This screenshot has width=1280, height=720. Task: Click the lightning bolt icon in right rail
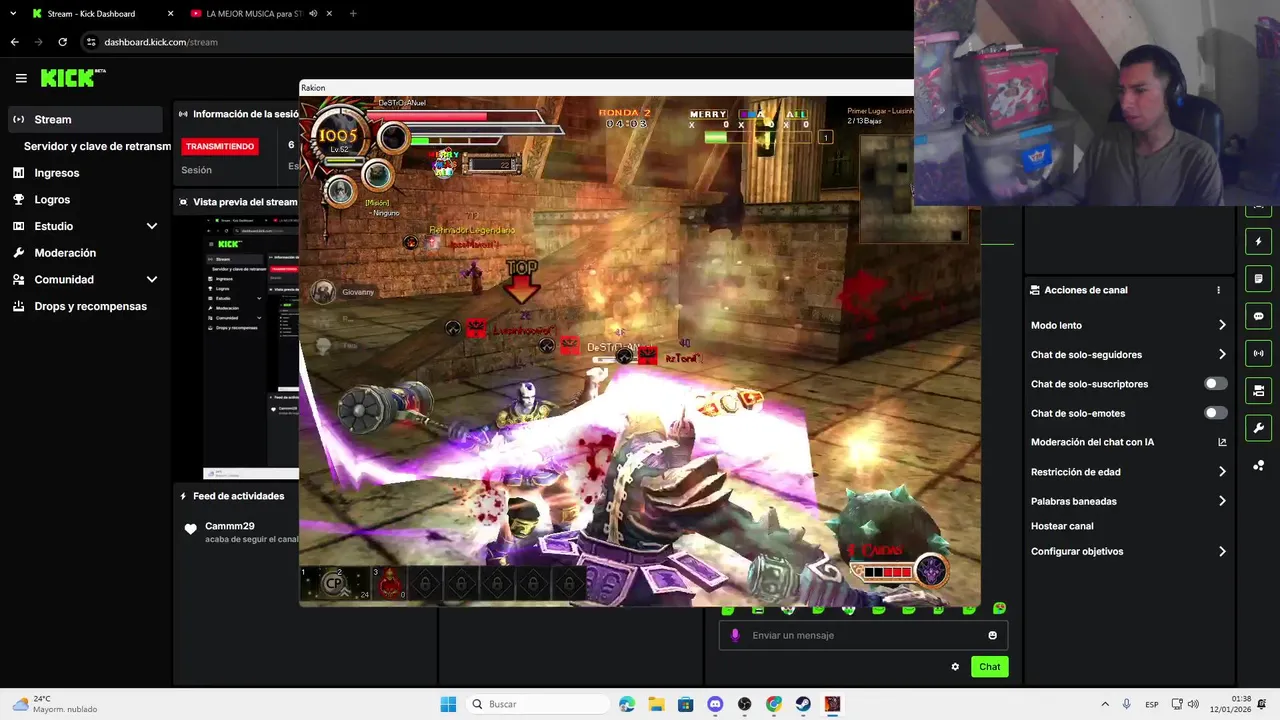pos(1258,242)
